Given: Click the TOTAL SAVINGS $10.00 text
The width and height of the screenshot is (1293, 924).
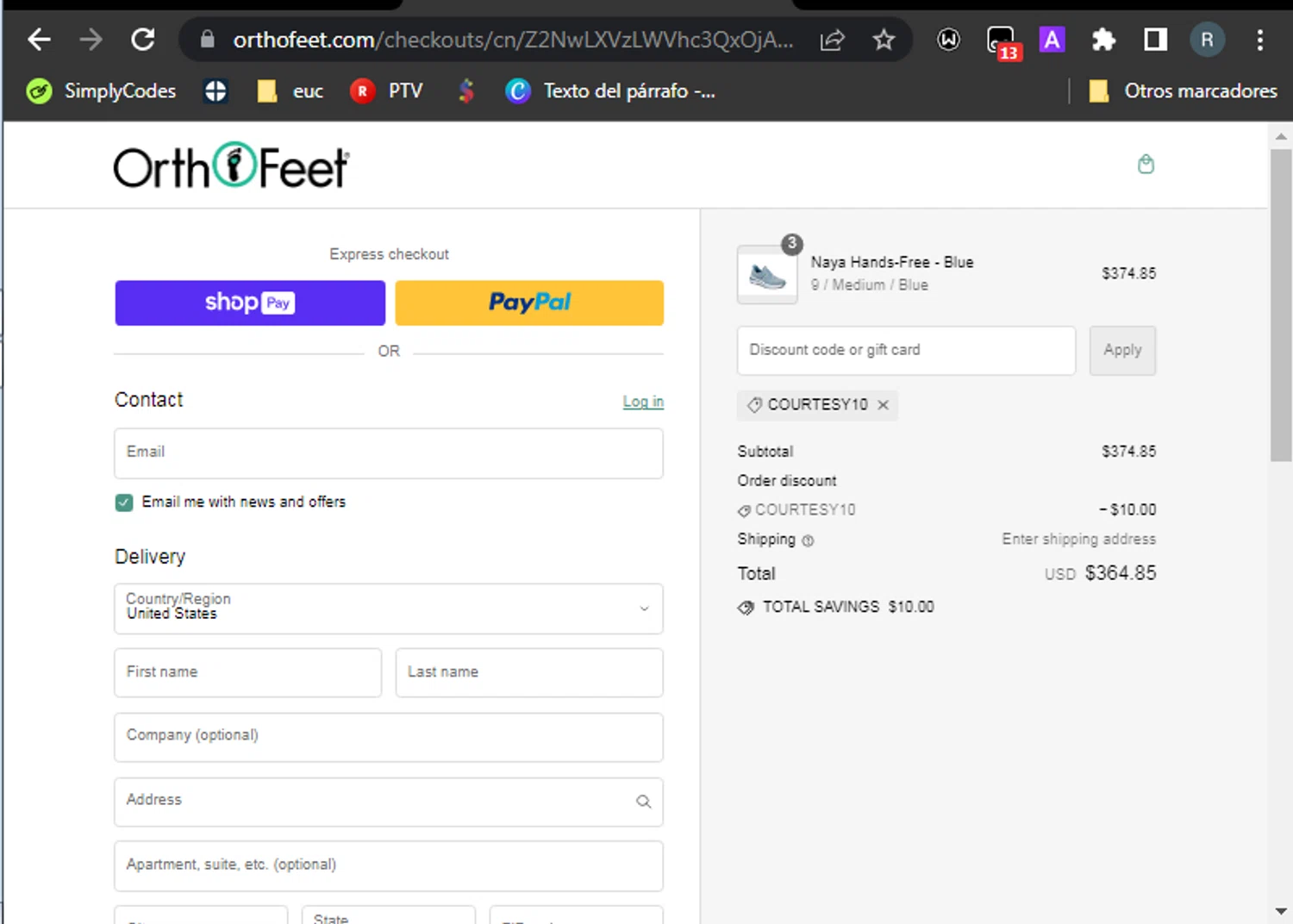Looking at the screenshot, I should (848, 607).
